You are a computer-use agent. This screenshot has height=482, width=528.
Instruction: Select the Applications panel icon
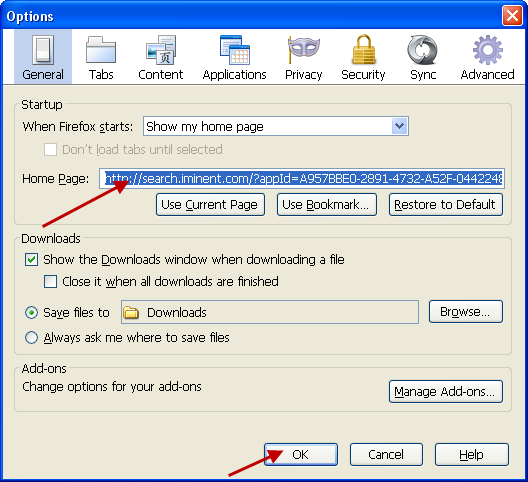click(235, 50)
